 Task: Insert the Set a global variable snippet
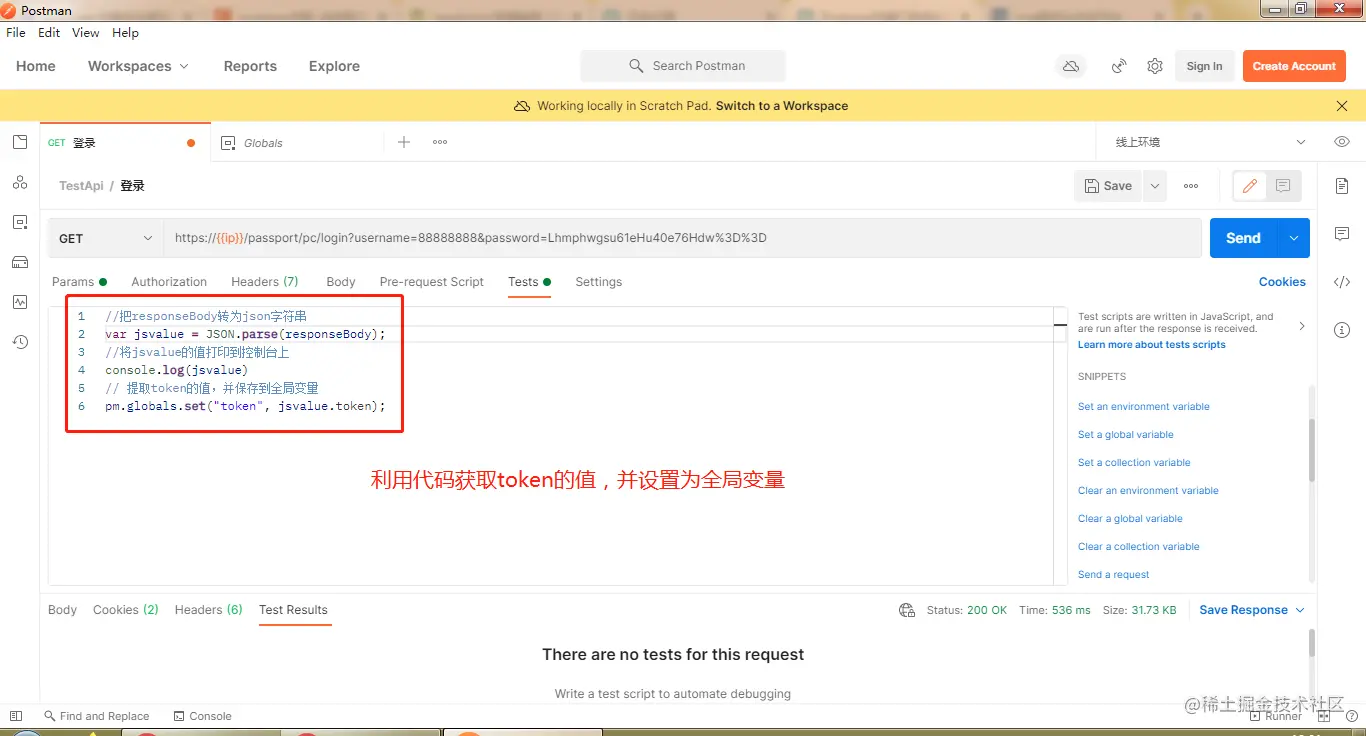(x=1126, y=435)
